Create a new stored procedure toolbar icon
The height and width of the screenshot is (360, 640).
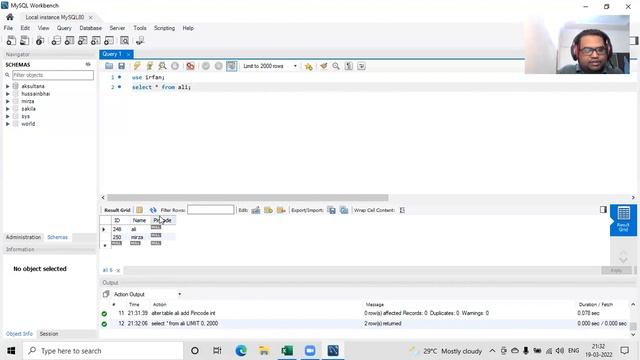pos(96,40)
